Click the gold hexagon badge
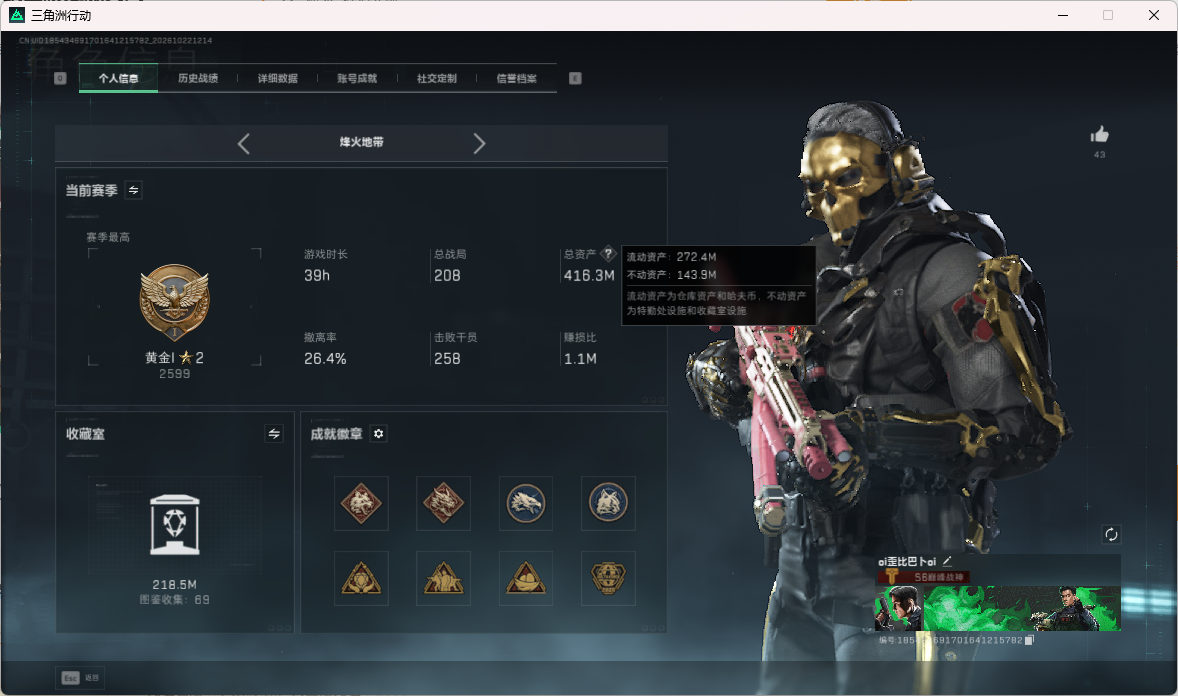This screenshot has width=1178, height=696. coord(608,578)
